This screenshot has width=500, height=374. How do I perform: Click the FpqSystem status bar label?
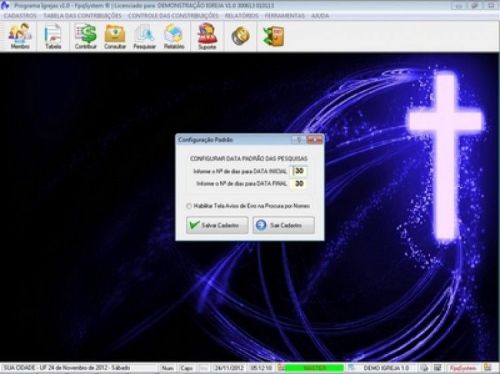pyautogui.click(x=463, y=368)
